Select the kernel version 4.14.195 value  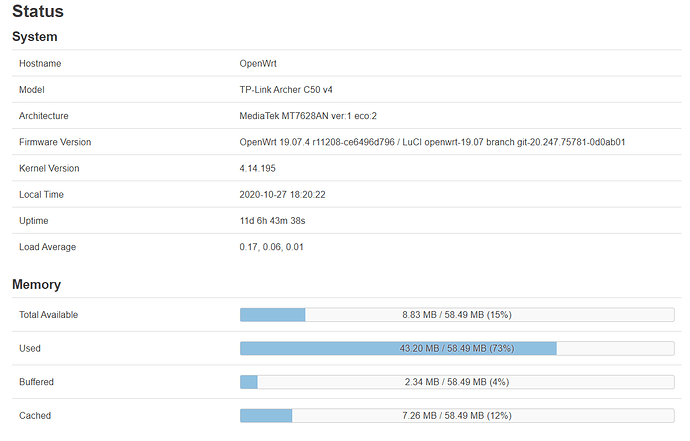point(257,168)
